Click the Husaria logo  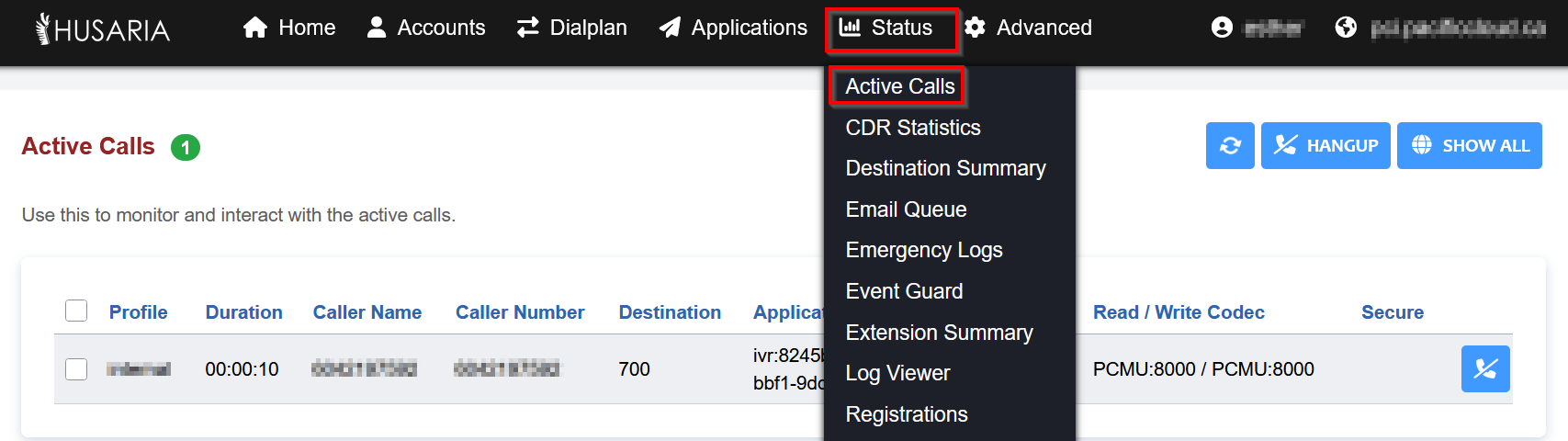103,28
